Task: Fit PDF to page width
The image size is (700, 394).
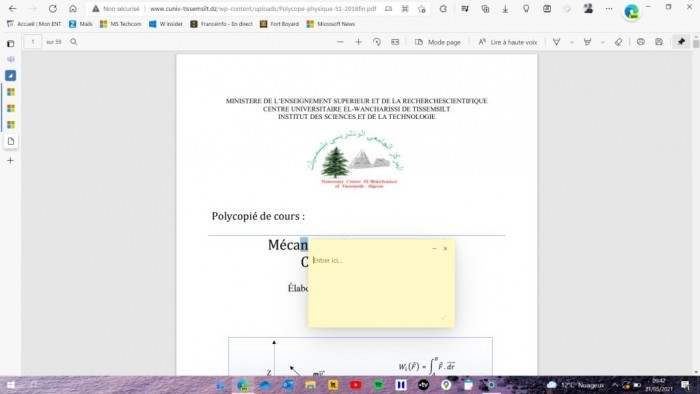Action: coord(395,42)
